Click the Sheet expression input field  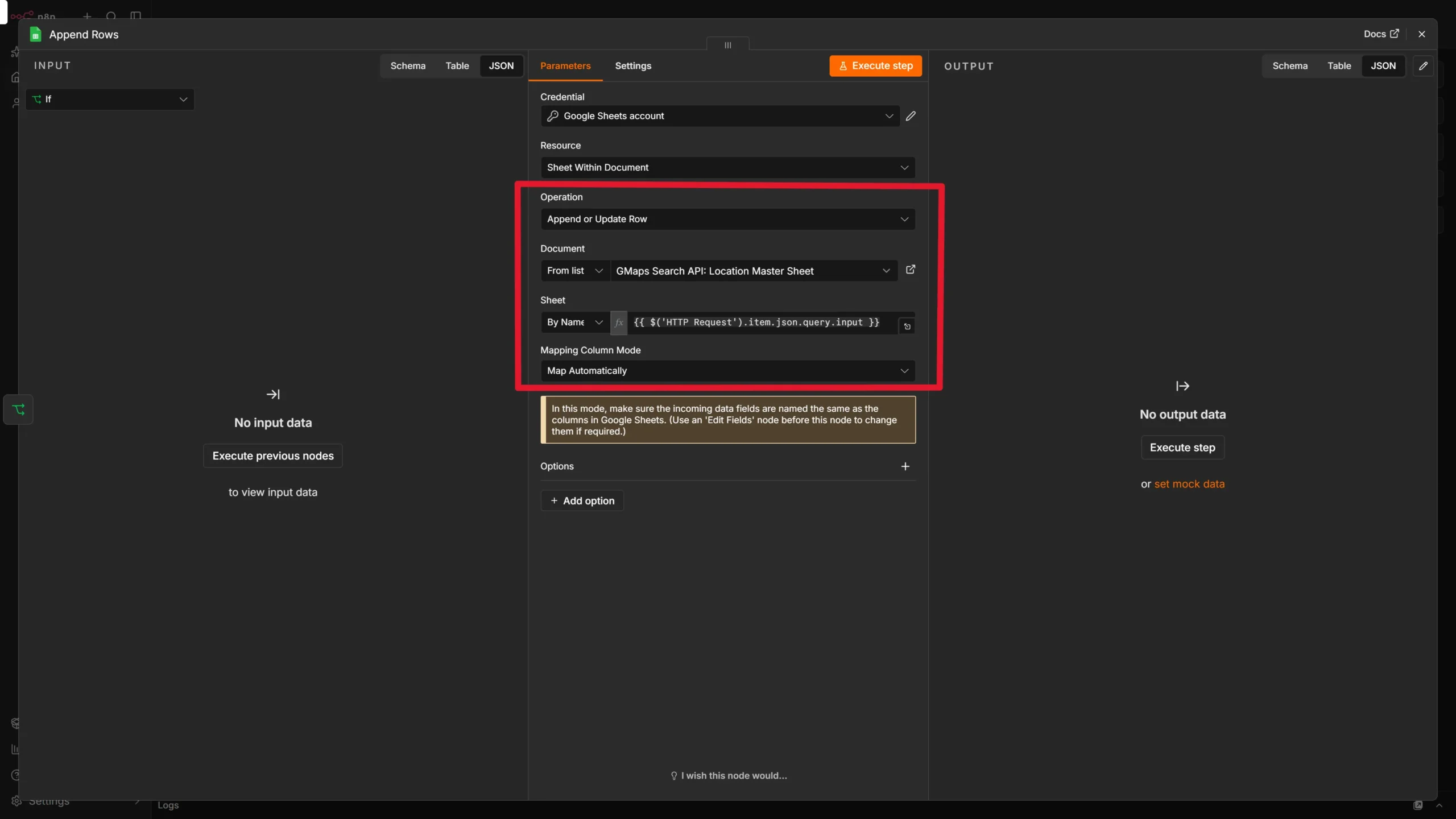[x=762, y=322]
